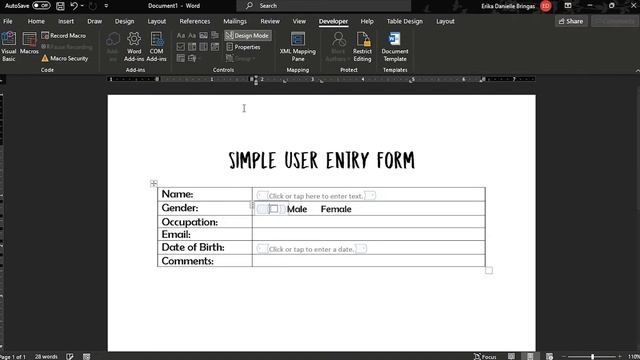This screenshot has width=640, height=360.
Task: Toggle Design Mode off
Action: click(247, 36)
